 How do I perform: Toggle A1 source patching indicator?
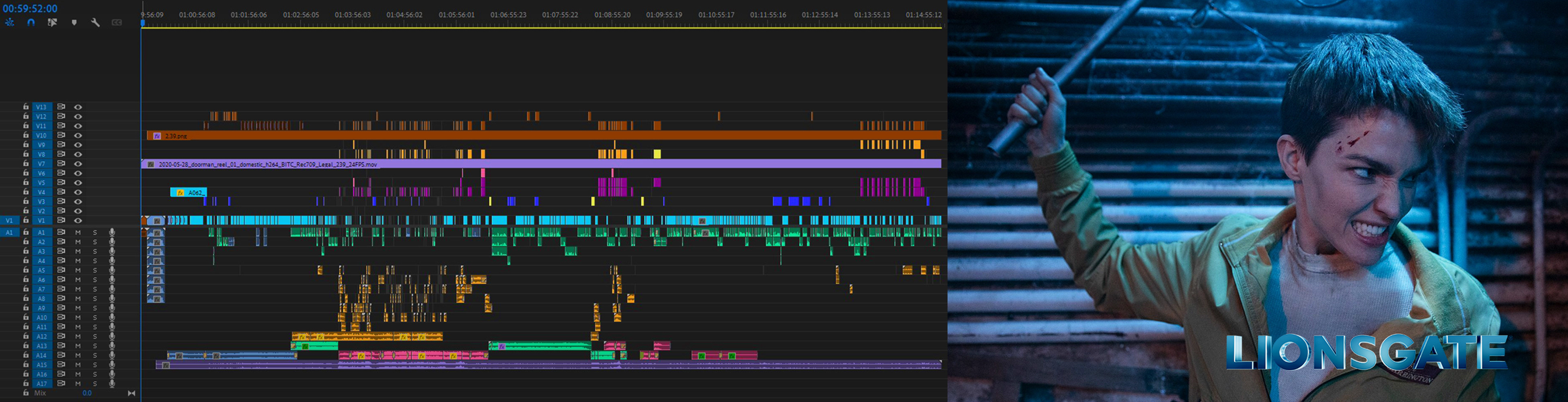9,232
